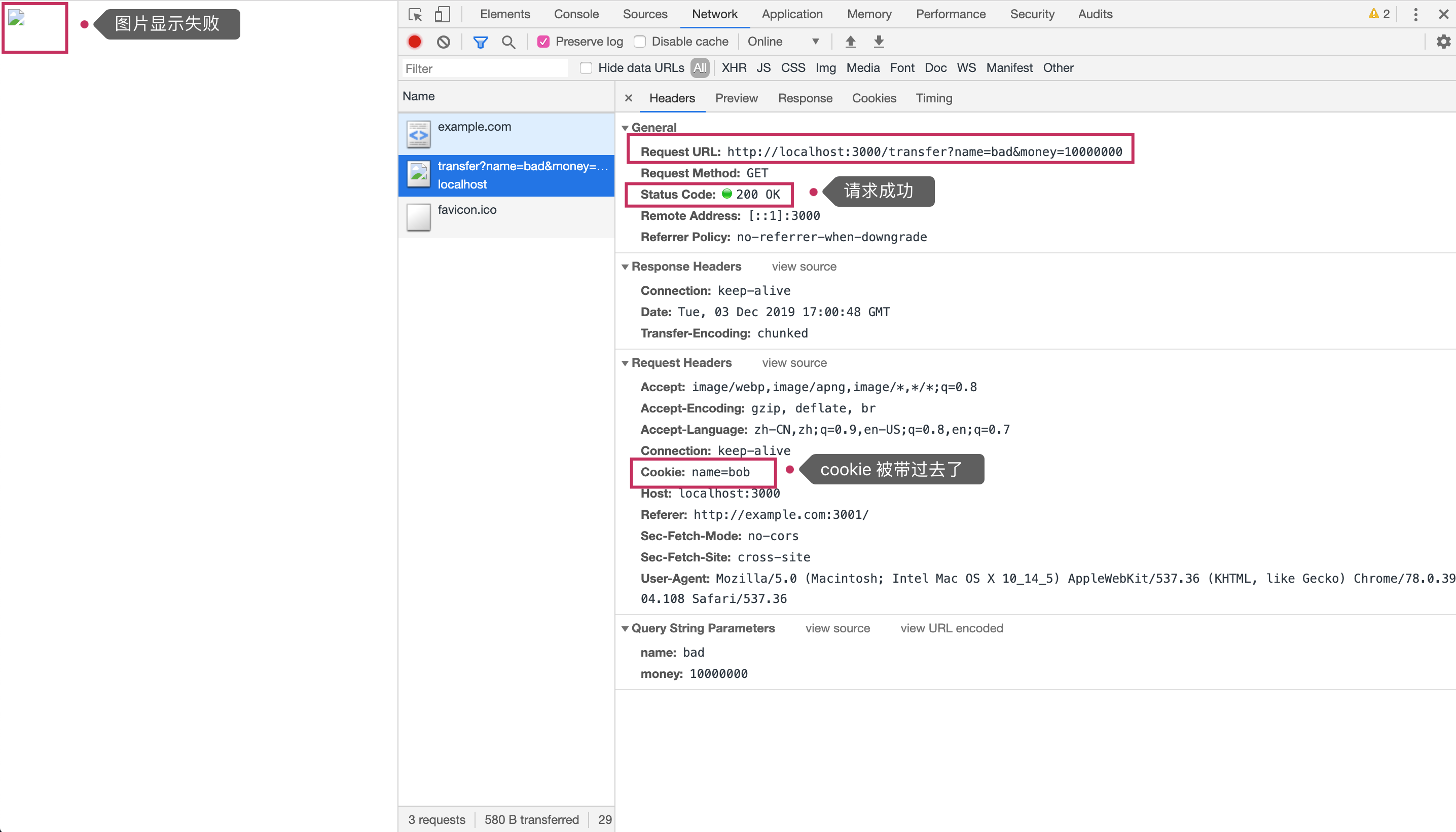Click the import HAR upload arrow
Viewport: 1456px width, 832px height.
850,42
